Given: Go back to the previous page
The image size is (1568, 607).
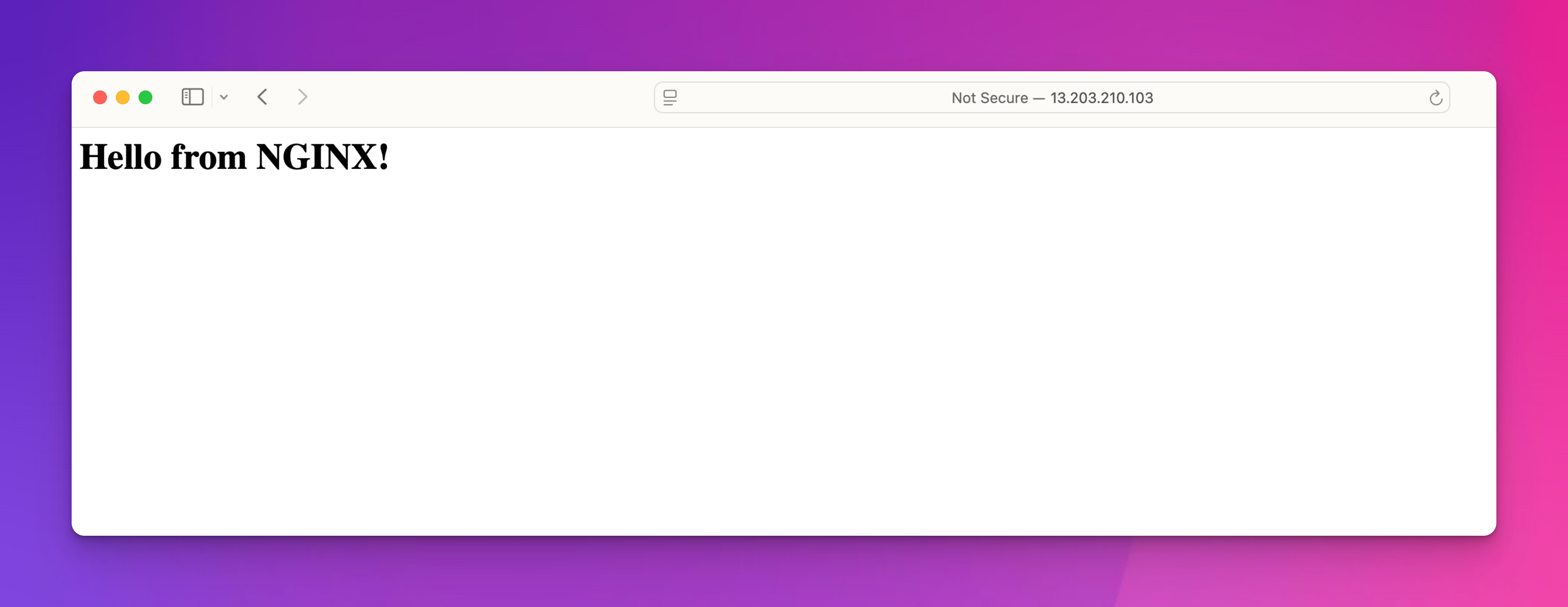Looking at the screenshot, I should [262, 97].
